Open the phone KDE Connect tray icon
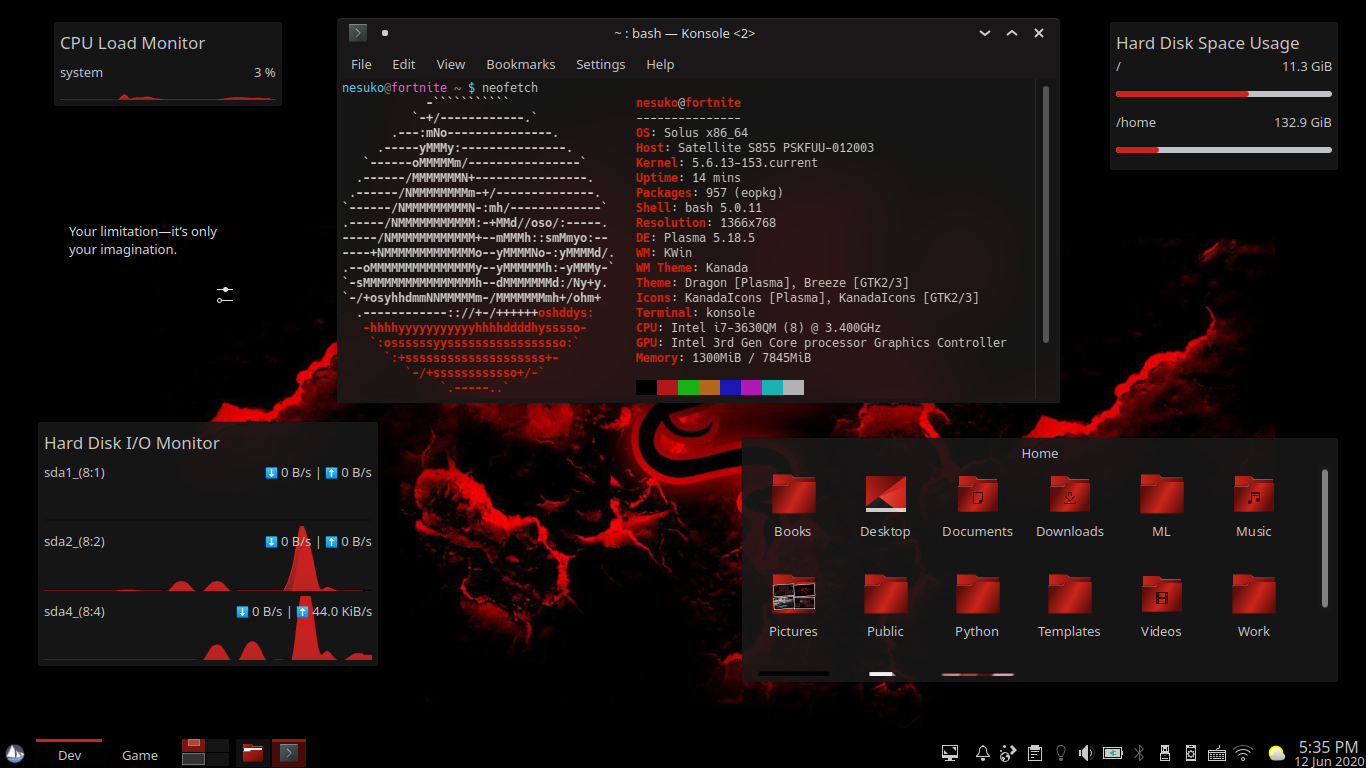1366x768 pixels. point(1191,753)
